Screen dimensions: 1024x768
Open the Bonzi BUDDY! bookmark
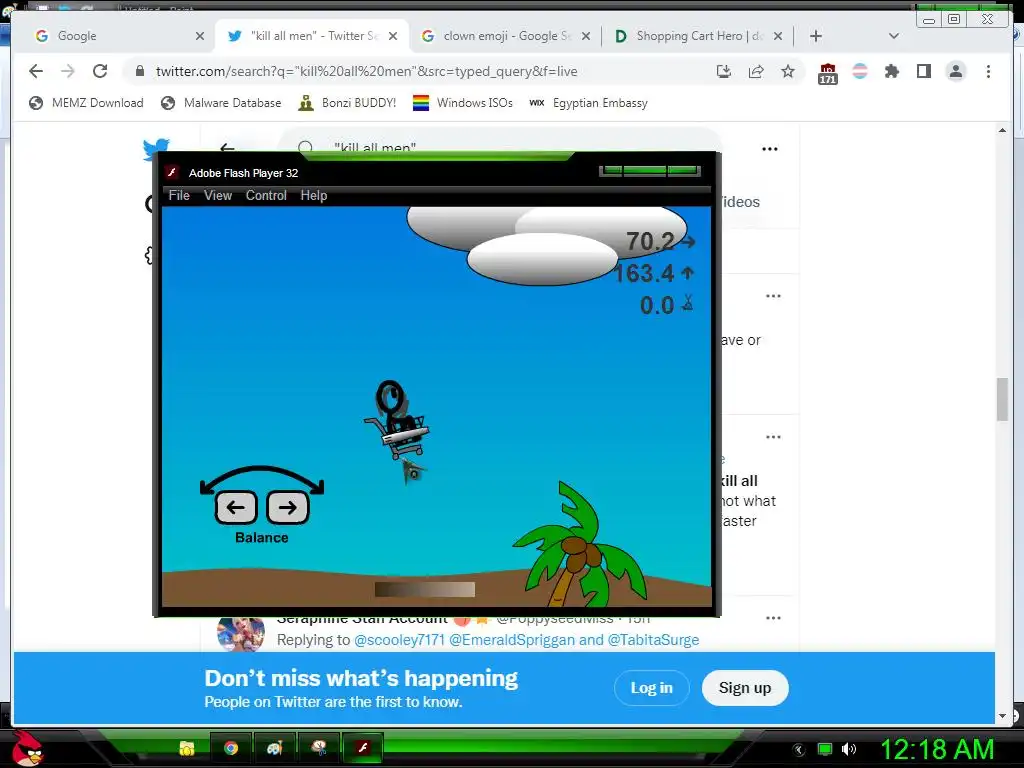pos(347,103)
